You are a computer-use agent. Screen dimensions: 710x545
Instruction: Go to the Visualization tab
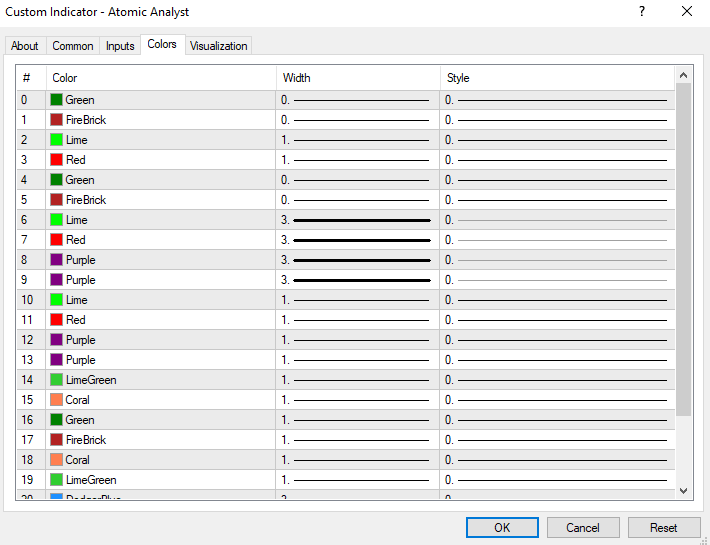[x=218, y=46]
